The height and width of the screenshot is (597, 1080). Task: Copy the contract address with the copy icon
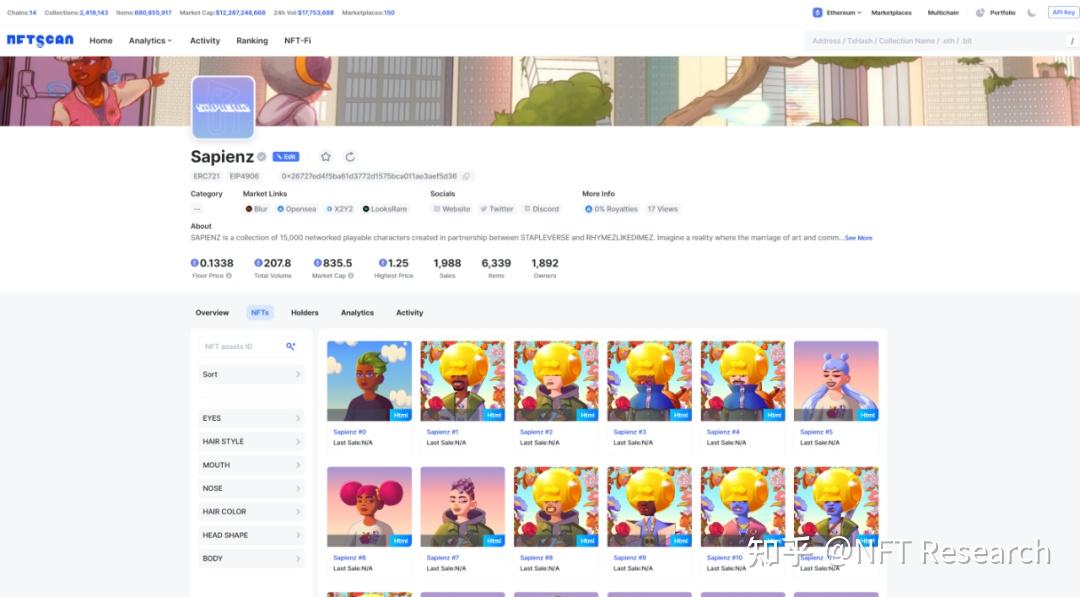[466, 176]
